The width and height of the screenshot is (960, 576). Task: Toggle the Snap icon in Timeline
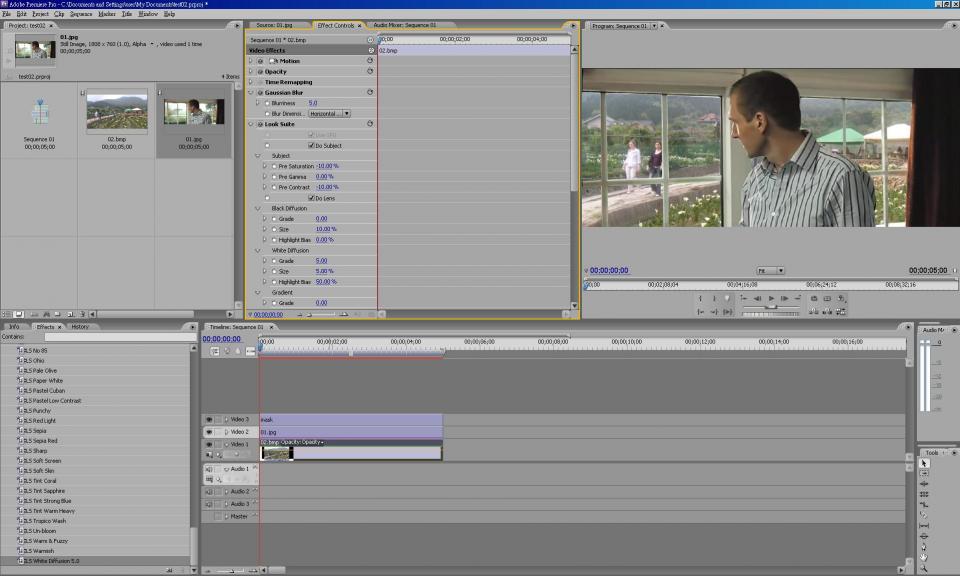pos(216,351)
